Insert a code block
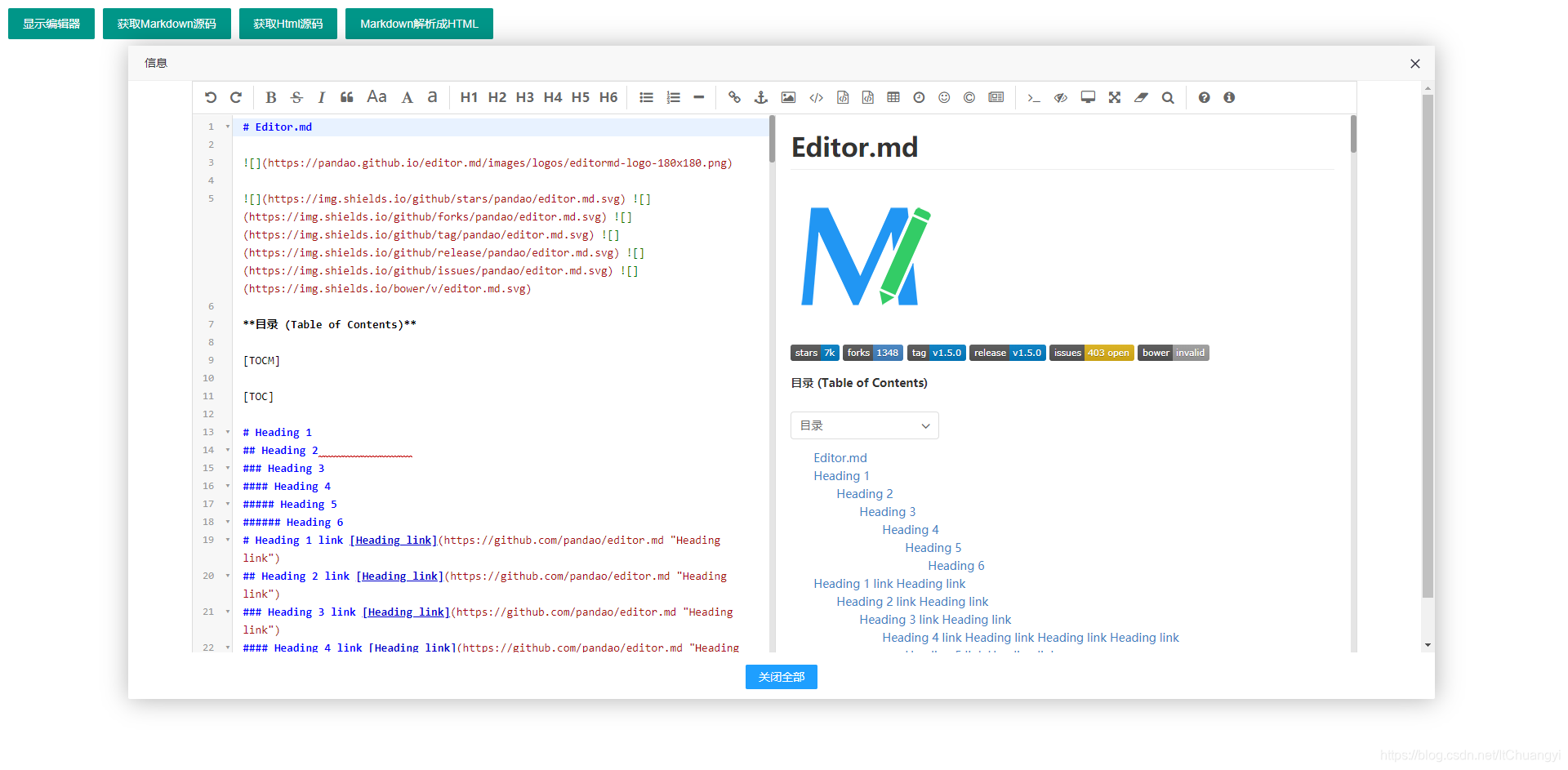 tap(868, 97)
